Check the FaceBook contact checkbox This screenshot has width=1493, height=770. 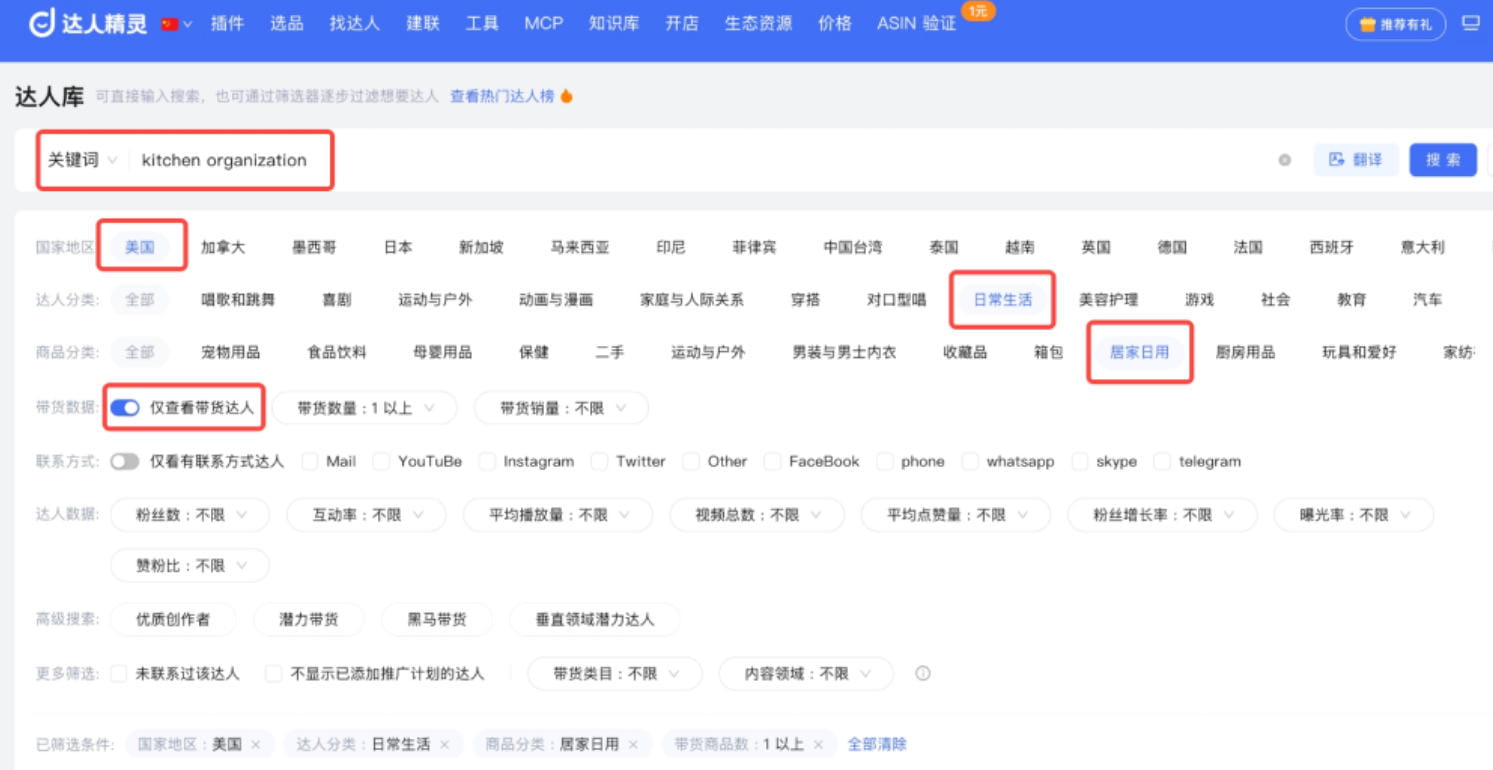[x=772, y=461]
